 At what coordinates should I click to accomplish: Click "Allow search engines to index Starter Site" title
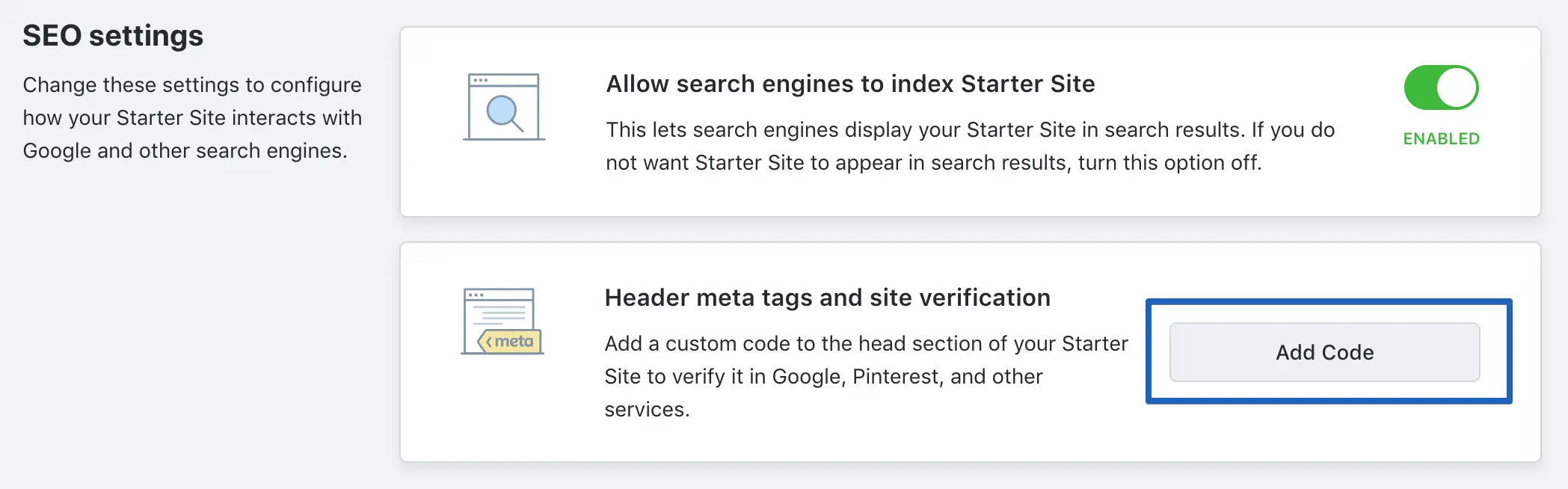(850, 84)
